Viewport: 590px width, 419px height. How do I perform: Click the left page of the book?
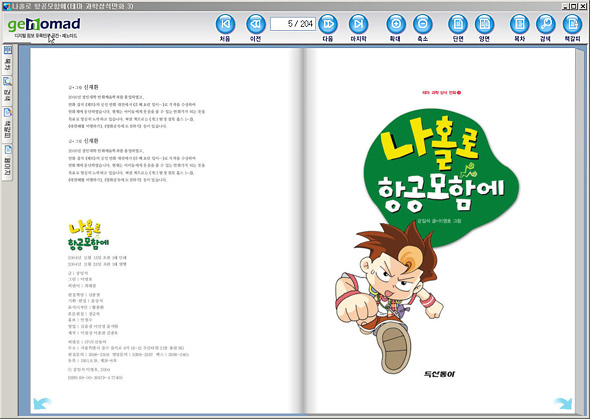166,230
